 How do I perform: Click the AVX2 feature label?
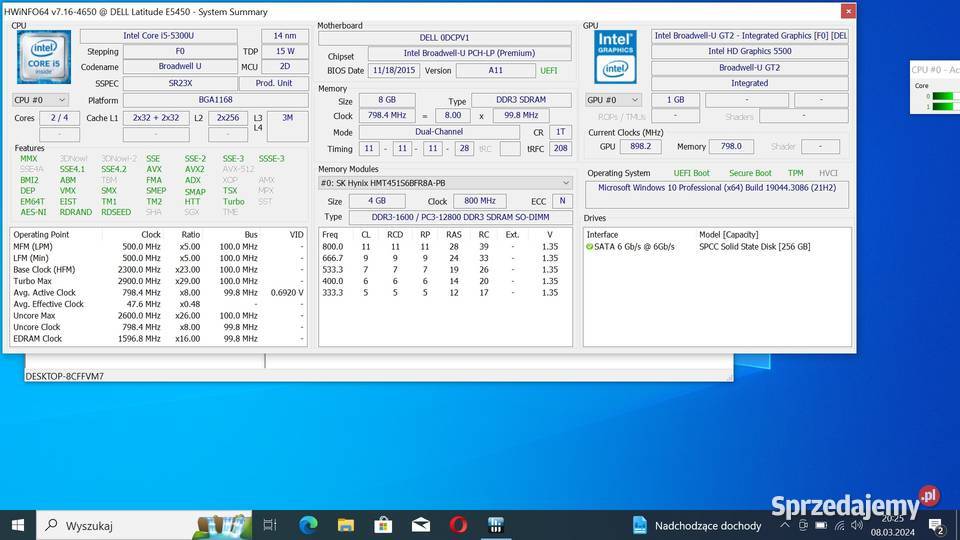[x=195, y=169]
